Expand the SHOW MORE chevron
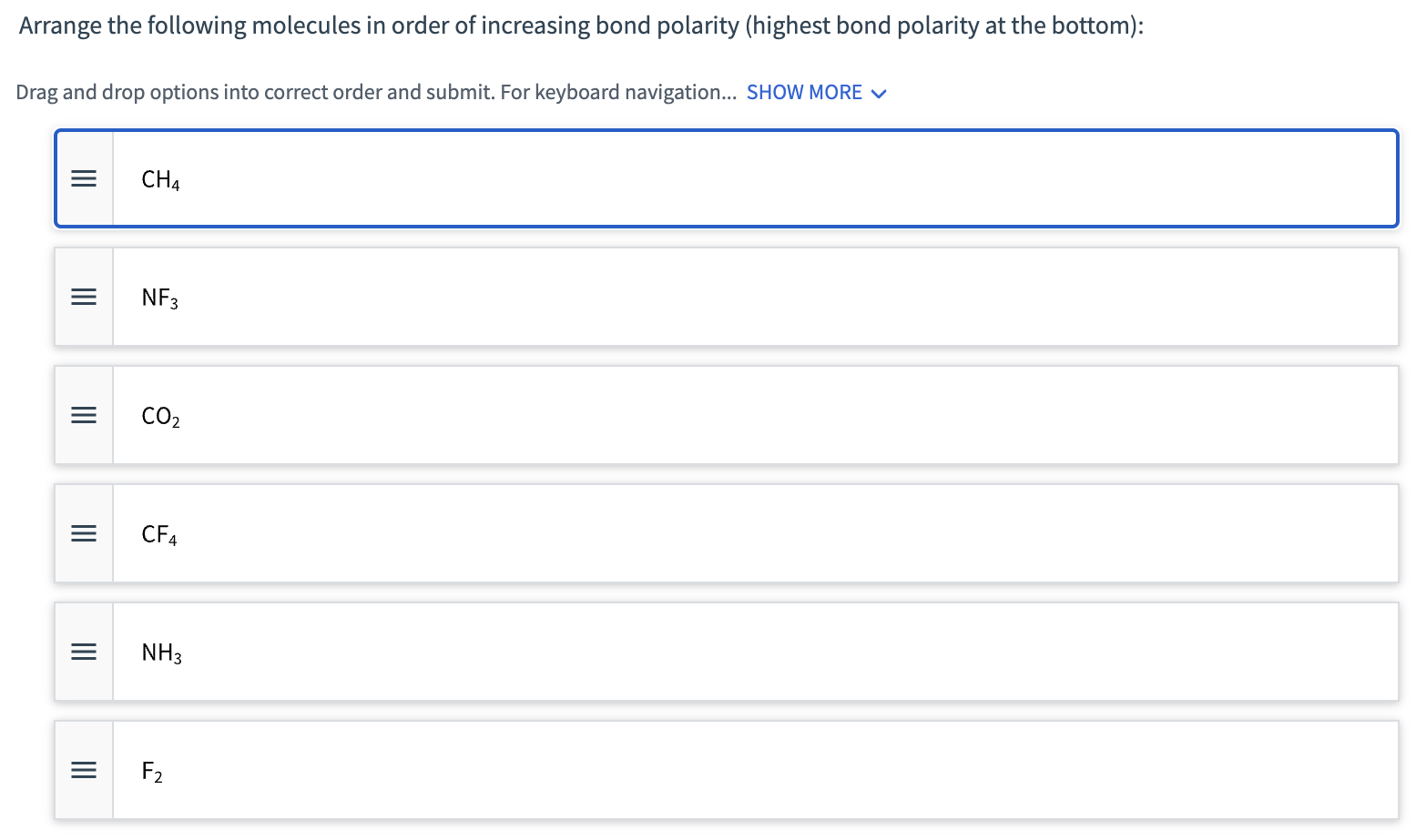The width and height of the screenshot is (1416, 840). pyautogui.click(x=878, y=92)
